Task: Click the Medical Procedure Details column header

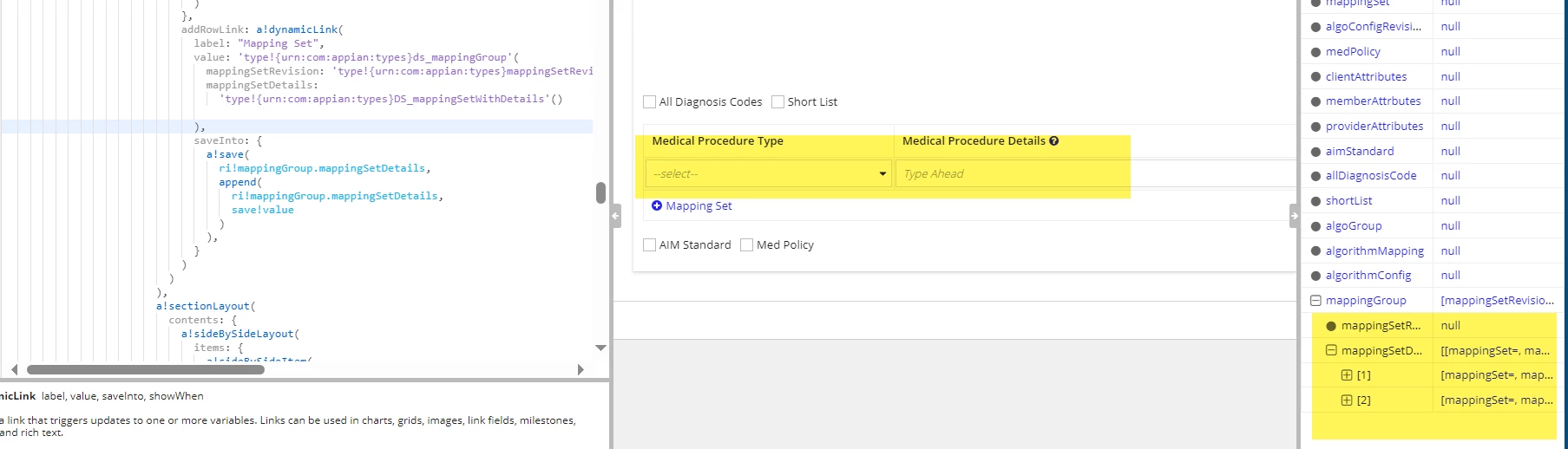Action: click(x=974, y=141)
